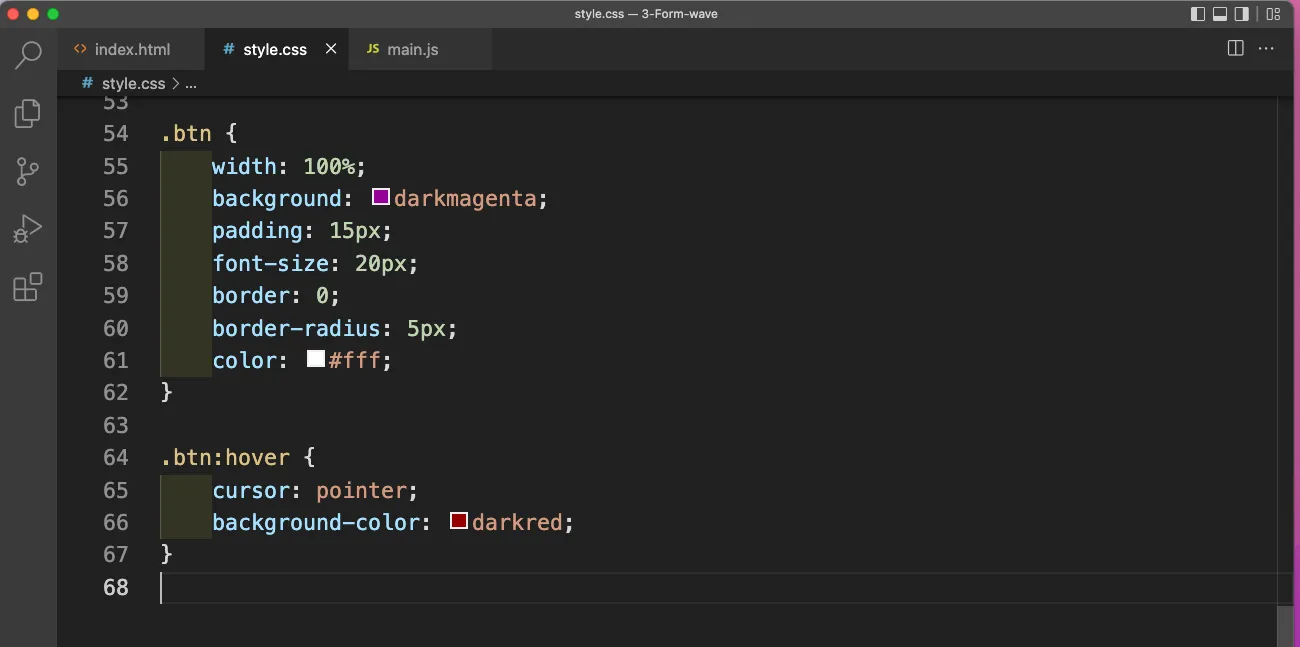The height and width of the screenshot is (647, 1300).
Task: Click the style.css breadcrumb item
Action: (x=133, y=84)
